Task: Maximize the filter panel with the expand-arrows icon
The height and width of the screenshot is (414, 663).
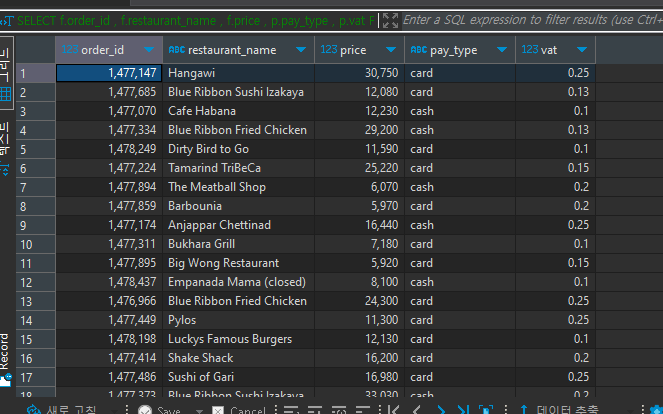Action: [390, 20]
